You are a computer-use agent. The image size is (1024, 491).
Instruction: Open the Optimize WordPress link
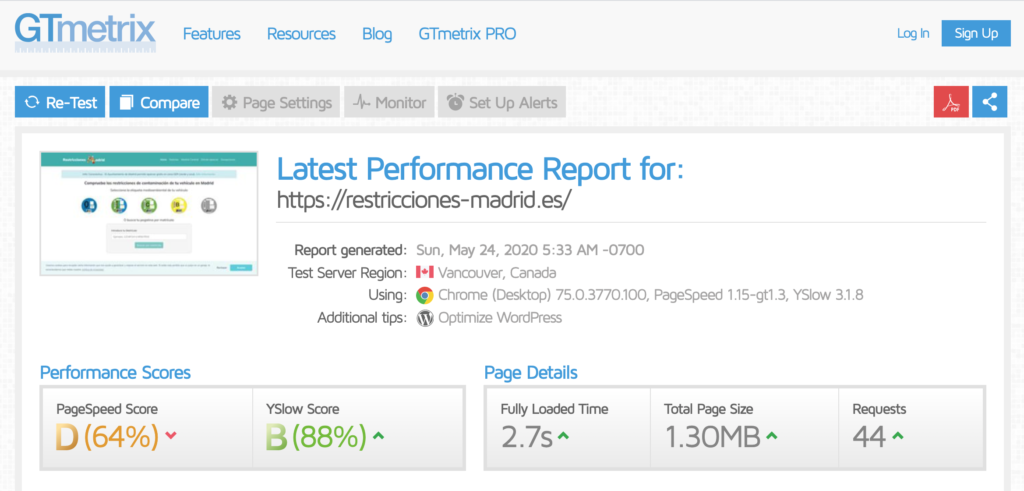click(500, 318)
